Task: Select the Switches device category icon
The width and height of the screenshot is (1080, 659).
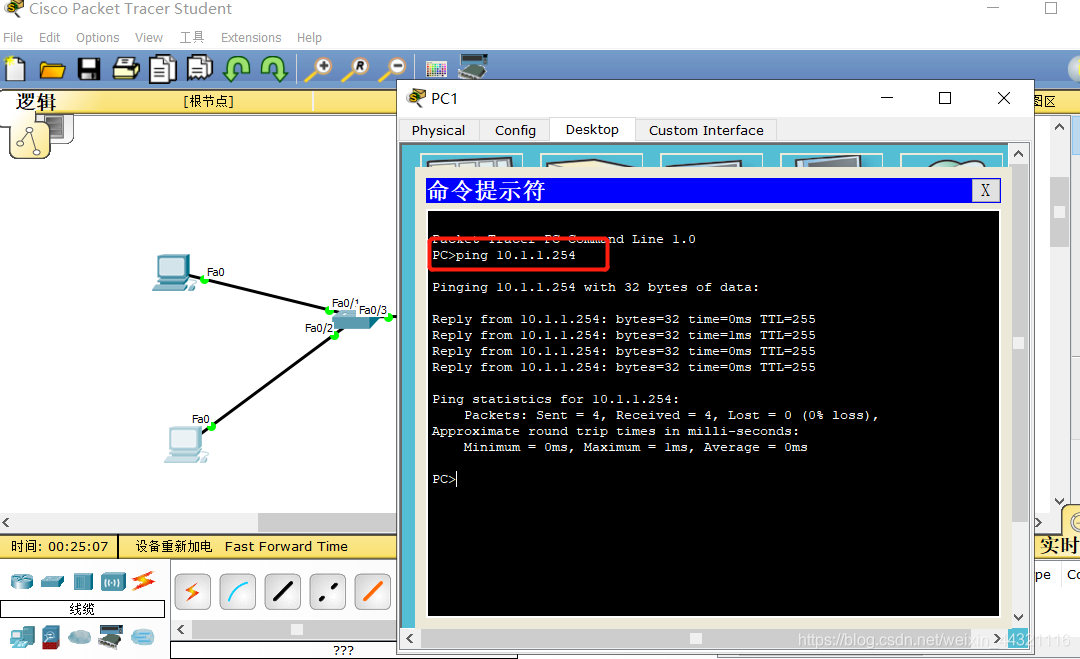Action: 52,583
